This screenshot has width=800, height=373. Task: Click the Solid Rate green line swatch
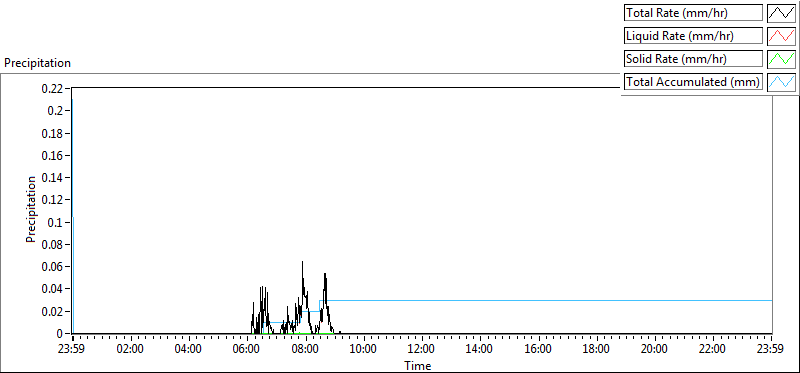[781, 59]
